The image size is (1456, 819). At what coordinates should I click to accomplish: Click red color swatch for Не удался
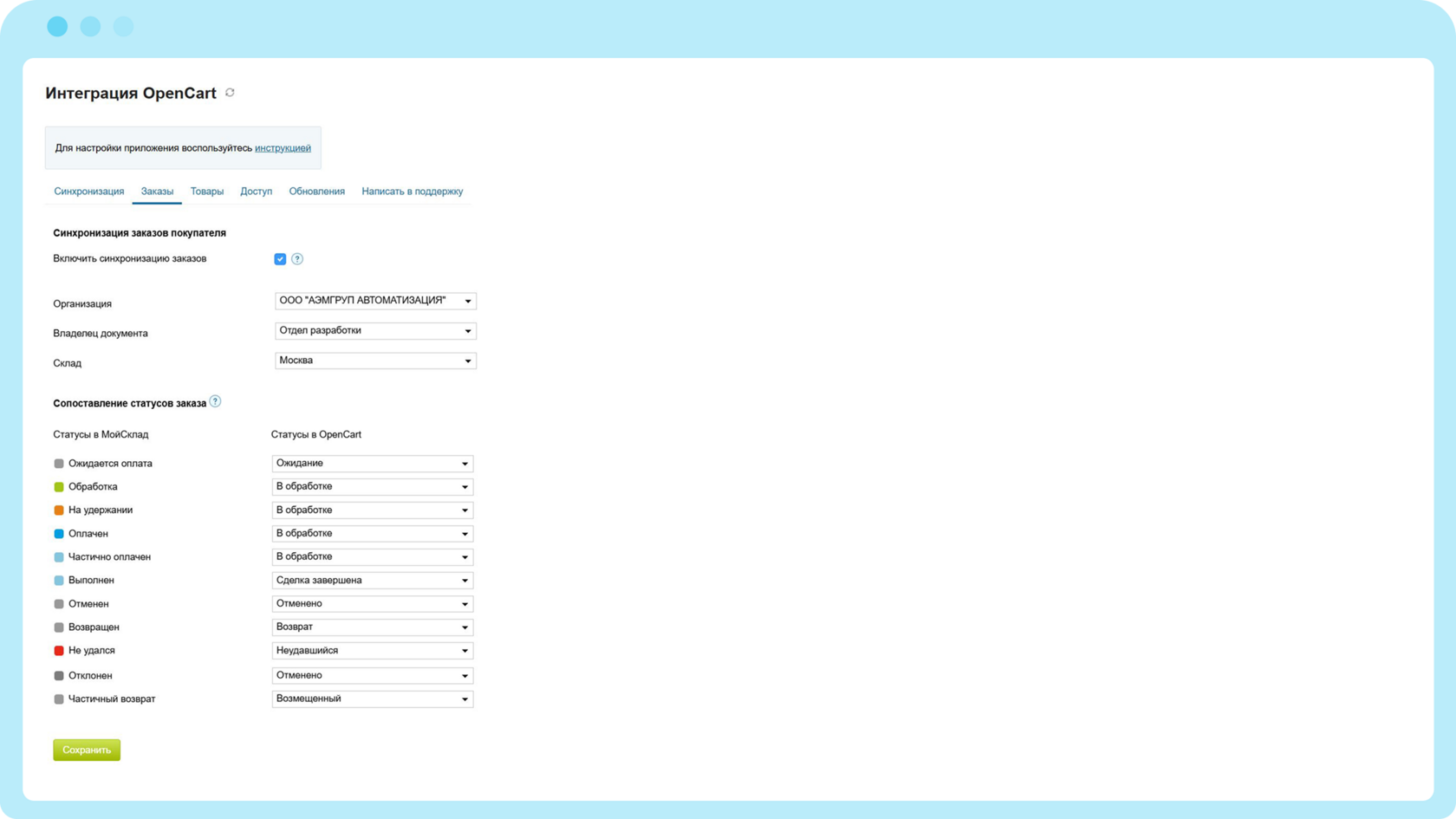[59, 651]
